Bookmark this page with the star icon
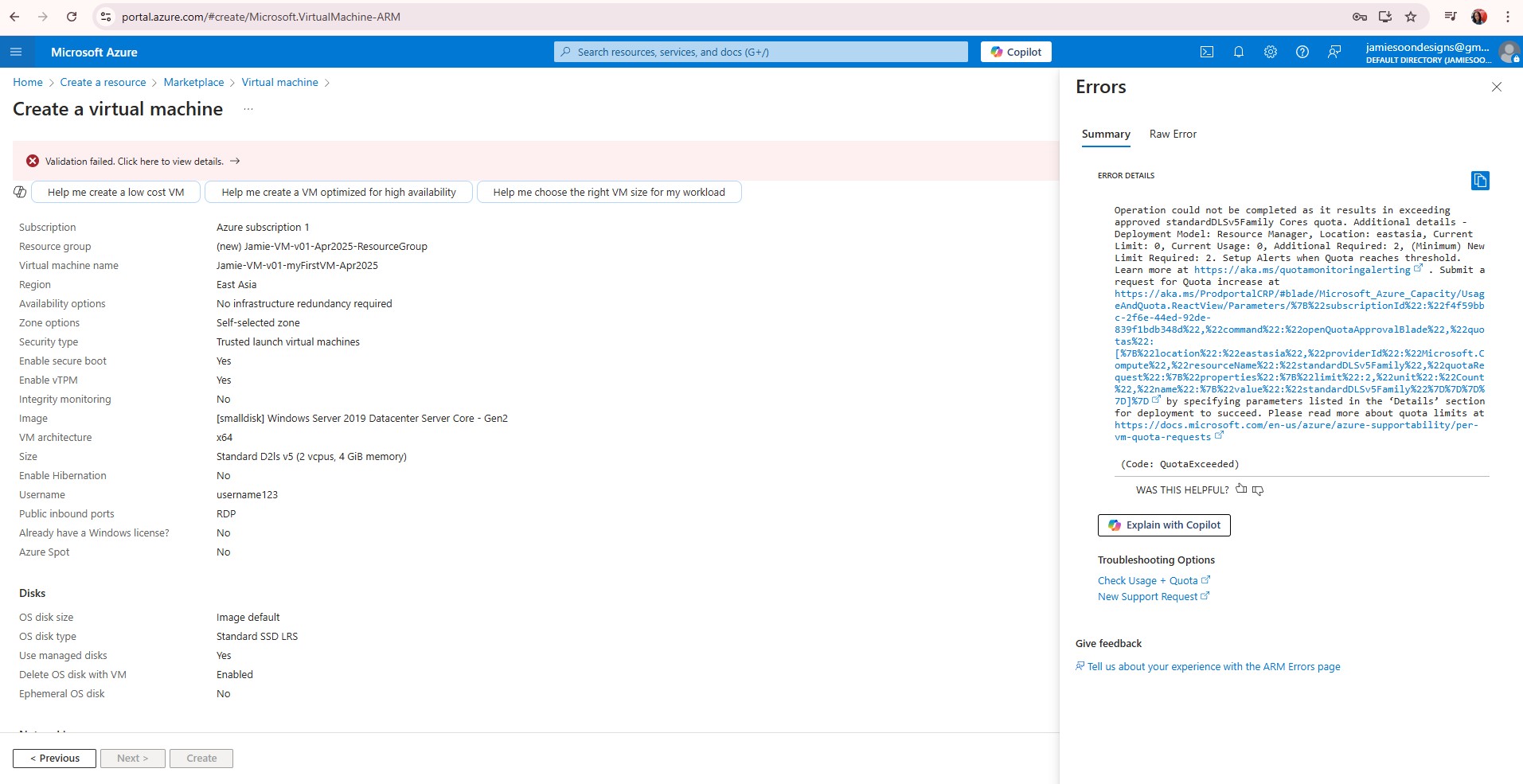 tap(1411, 17)
